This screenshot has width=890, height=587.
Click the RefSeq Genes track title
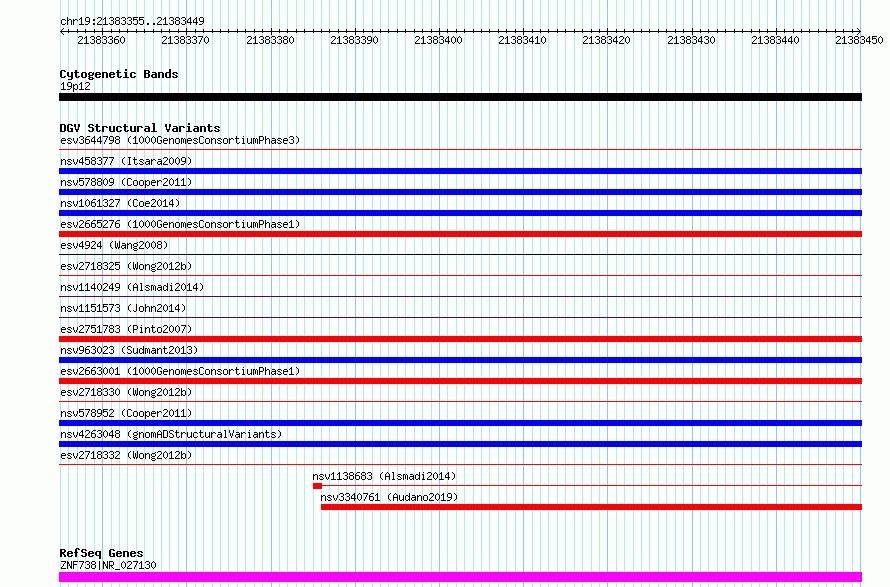click(x=101, y=553)
